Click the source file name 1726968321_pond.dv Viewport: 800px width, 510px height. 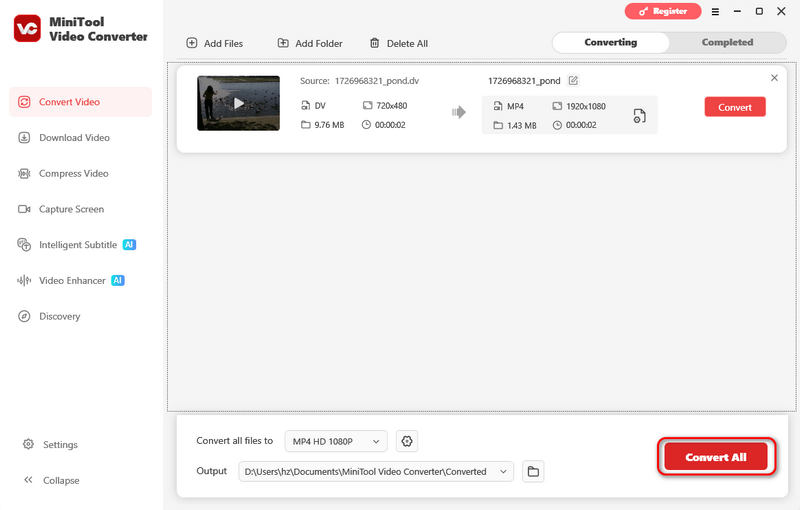[377, 81]
